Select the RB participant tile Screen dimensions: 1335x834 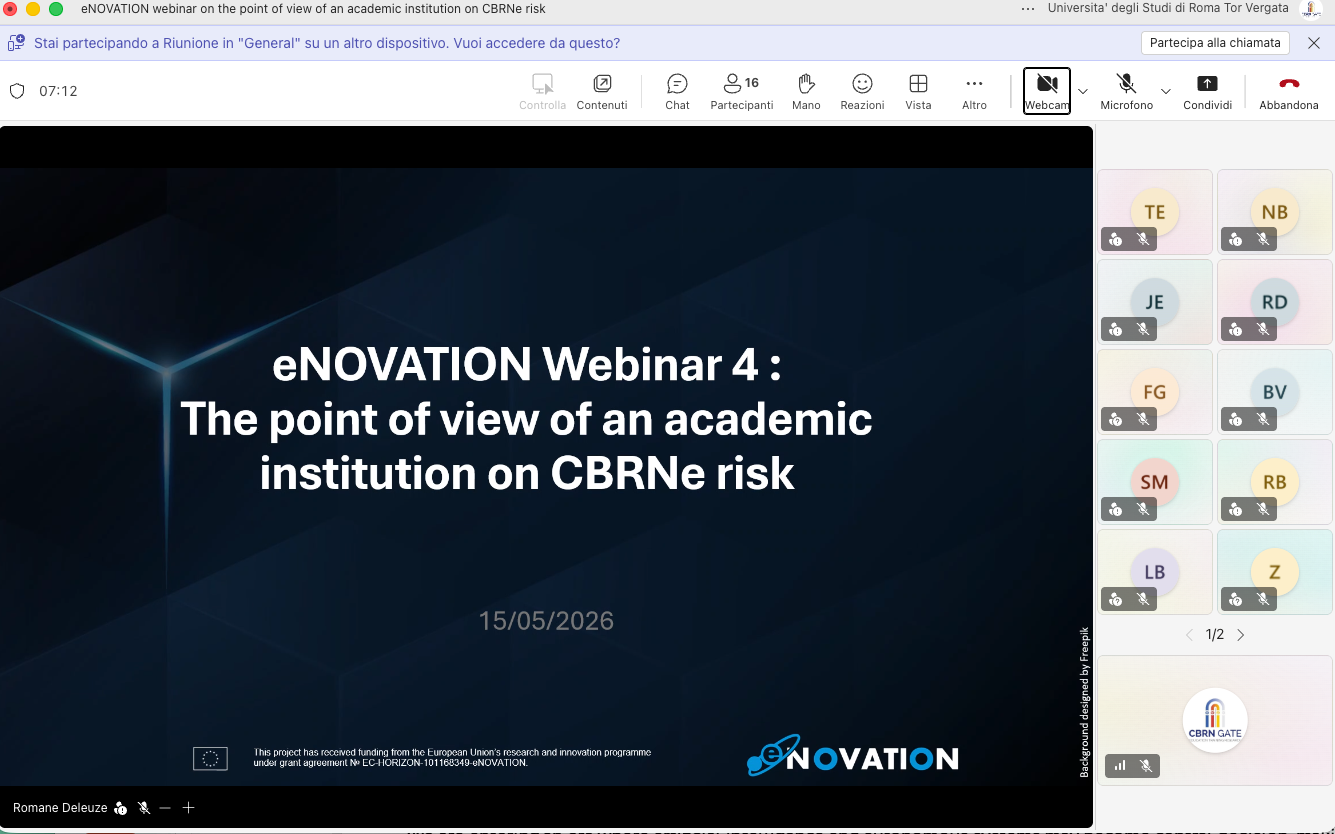(1275, 482)
